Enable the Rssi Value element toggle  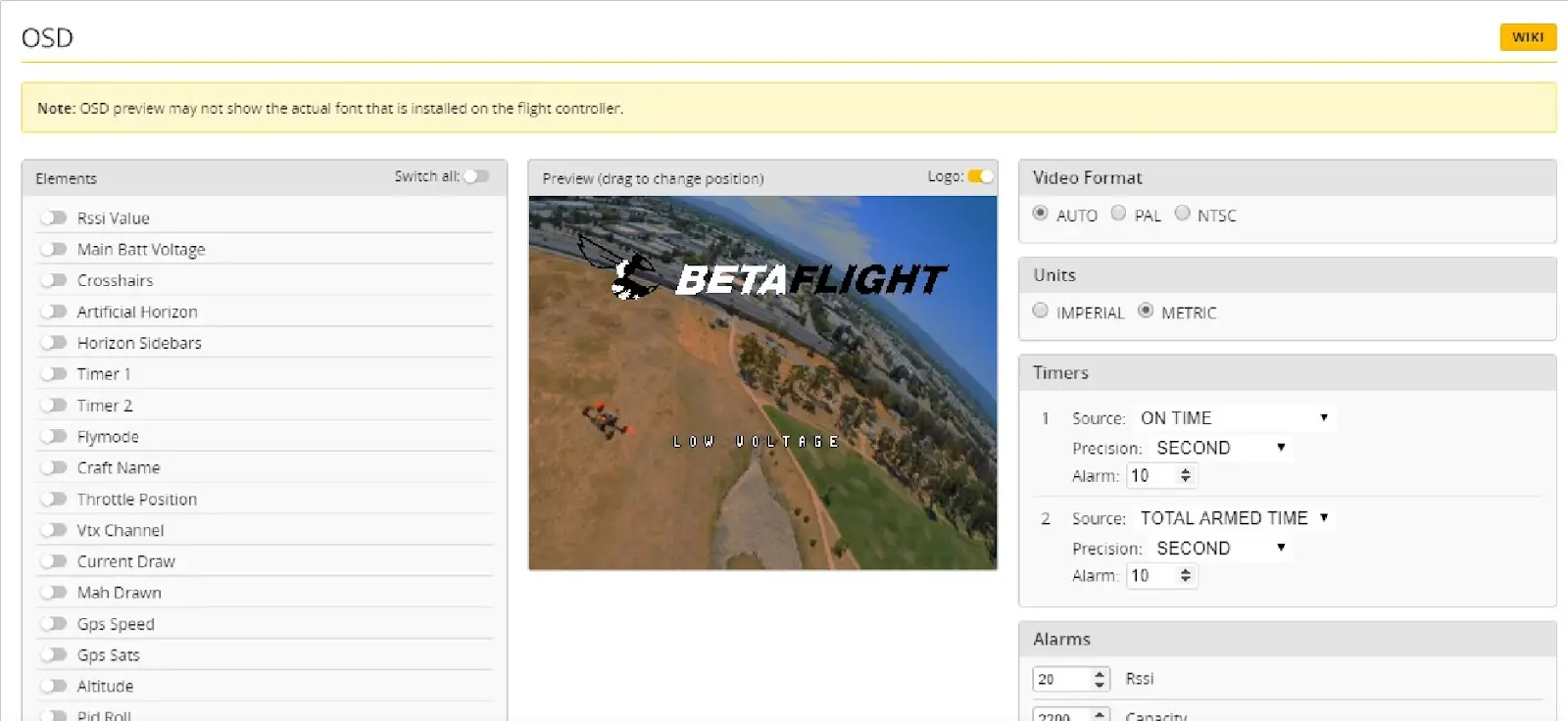click(x=53, y=217)
